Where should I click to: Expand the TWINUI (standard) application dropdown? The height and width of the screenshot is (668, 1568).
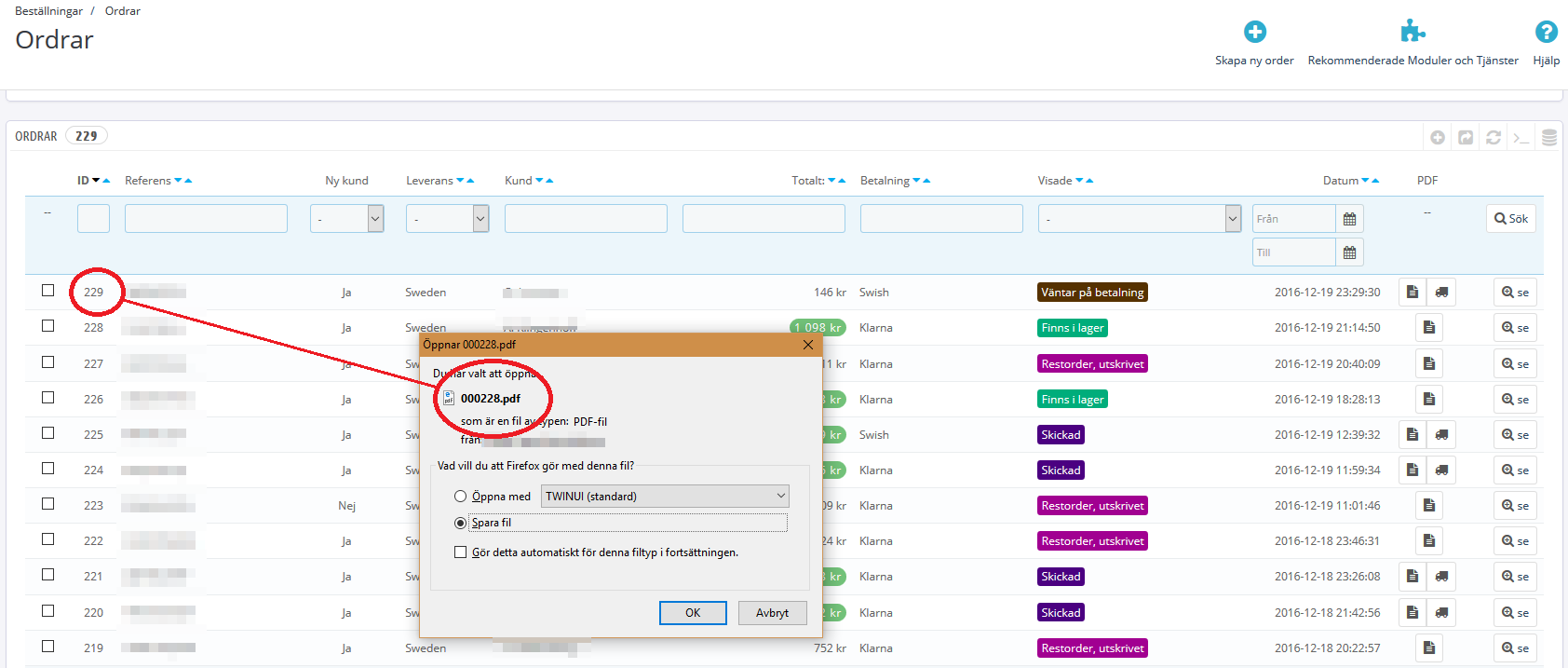[x=665, y=497]
